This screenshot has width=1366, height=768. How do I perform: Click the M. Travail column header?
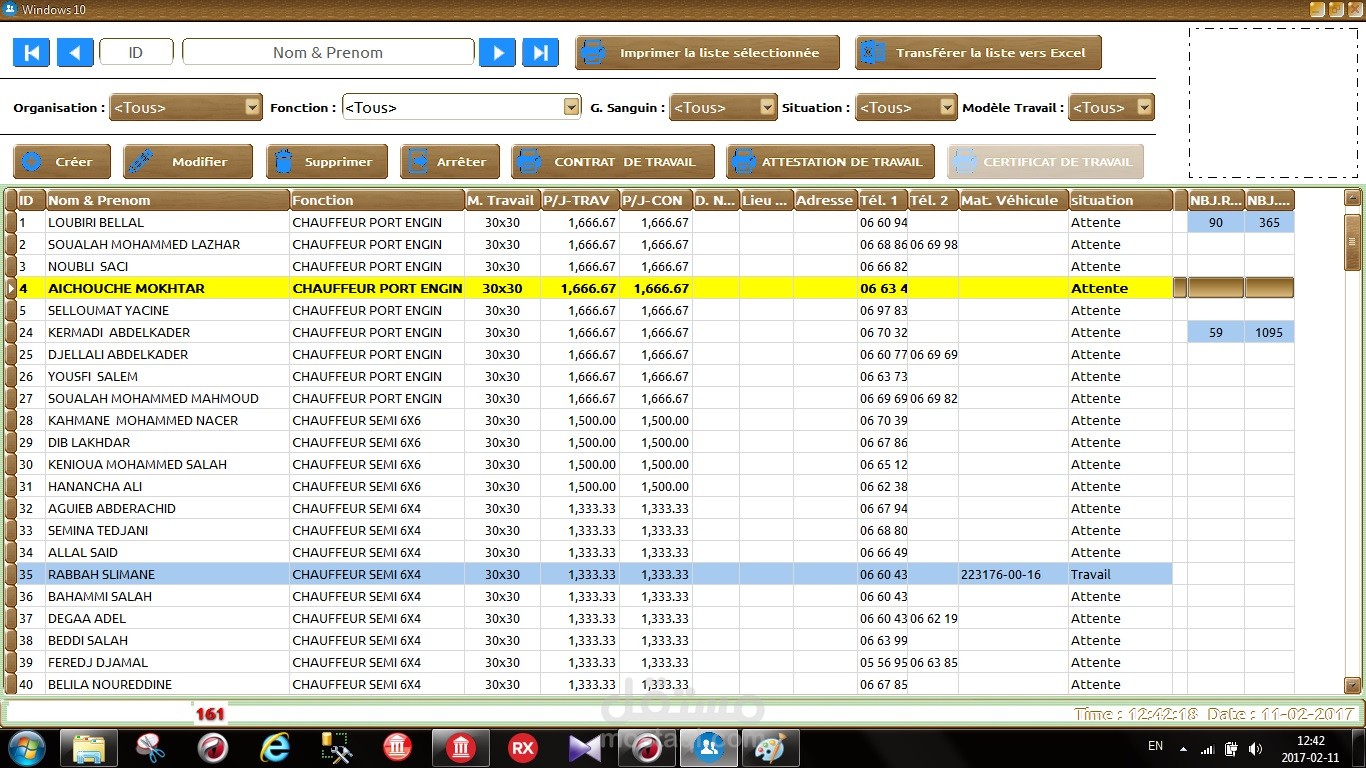[x=503, y=200]
